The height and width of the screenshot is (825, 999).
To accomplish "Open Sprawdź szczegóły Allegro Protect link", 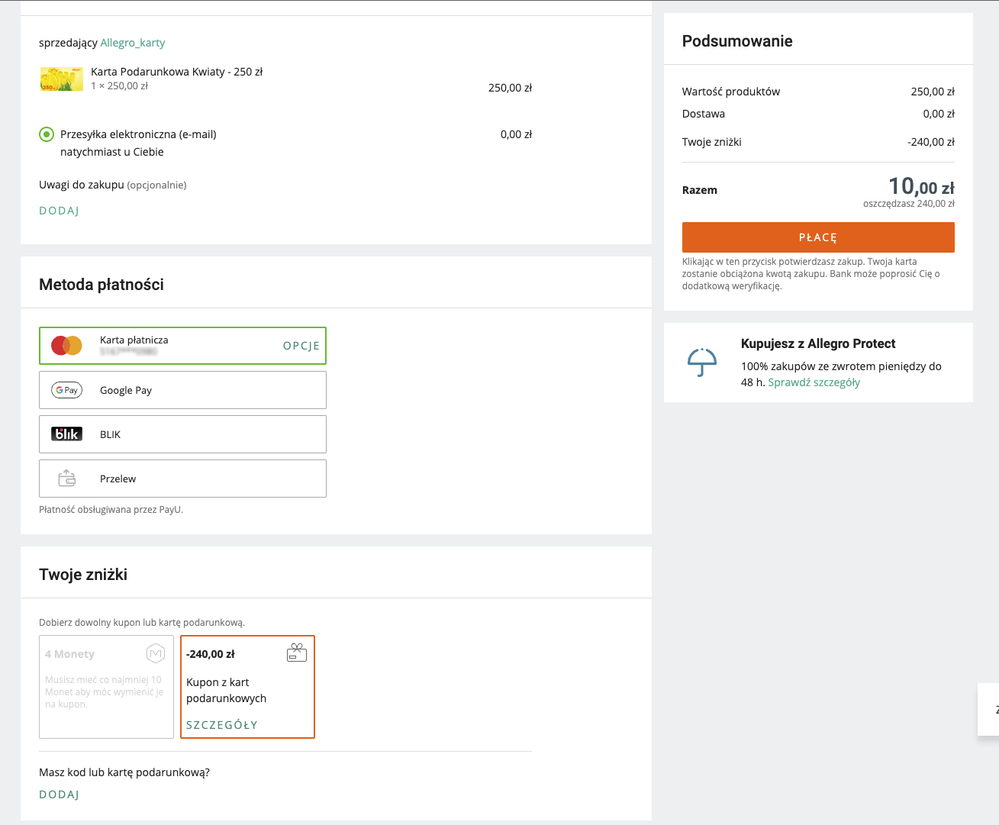I will 814,382.
